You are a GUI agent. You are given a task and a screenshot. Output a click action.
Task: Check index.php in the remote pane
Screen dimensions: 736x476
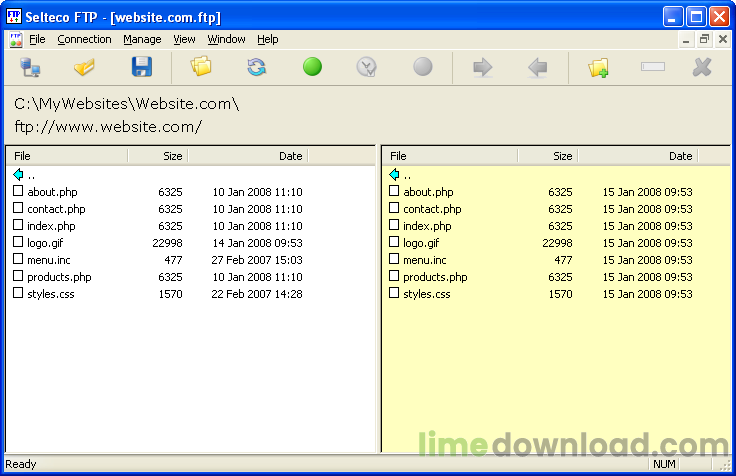[394, 225]
